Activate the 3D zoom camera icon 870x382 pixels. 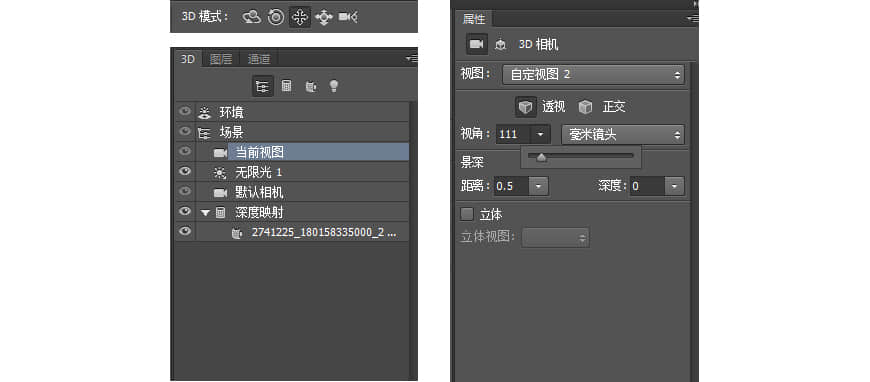[348, 17]
